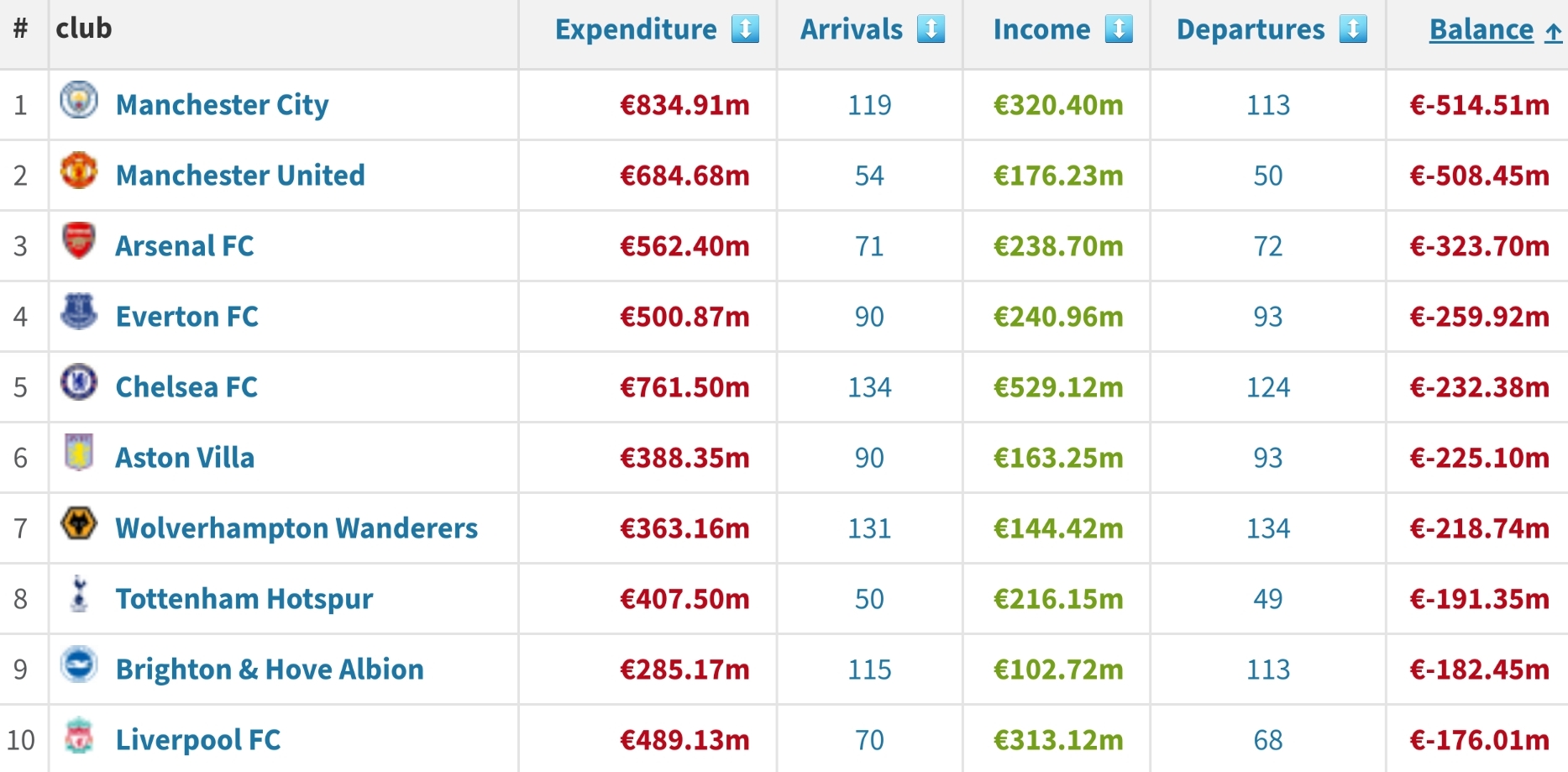Click the Liverpool FC crest icon
1568x772 pixels.
(x=79, y=735)
